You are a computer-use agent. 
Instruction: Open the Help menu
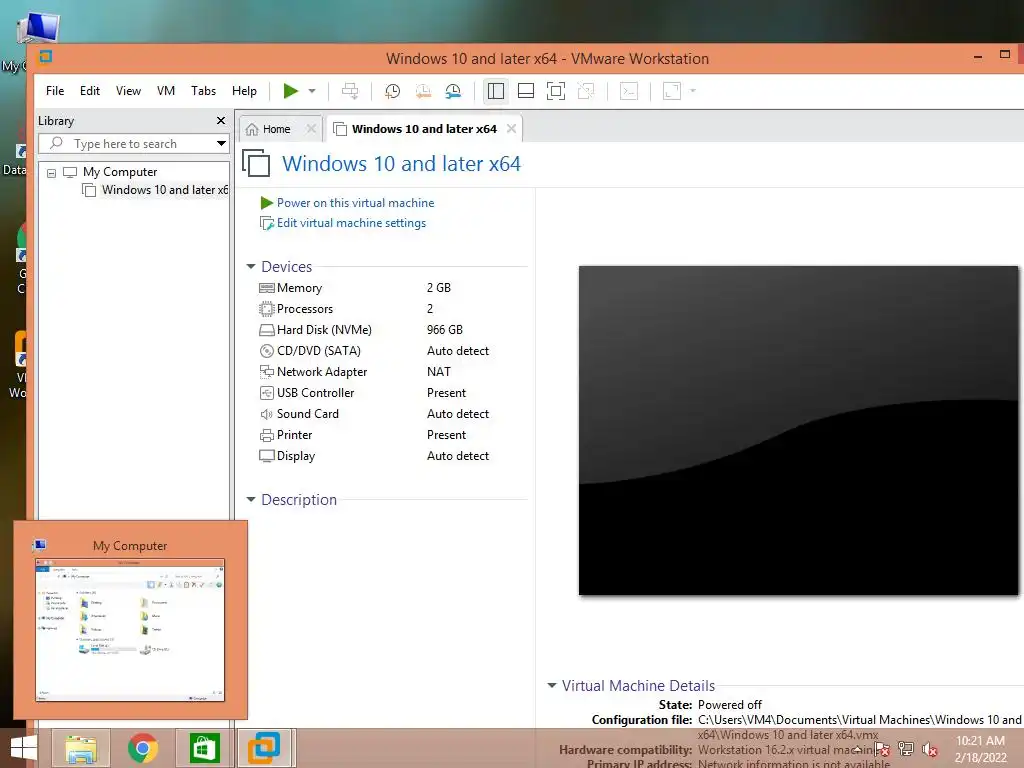[x=244, y=91]
